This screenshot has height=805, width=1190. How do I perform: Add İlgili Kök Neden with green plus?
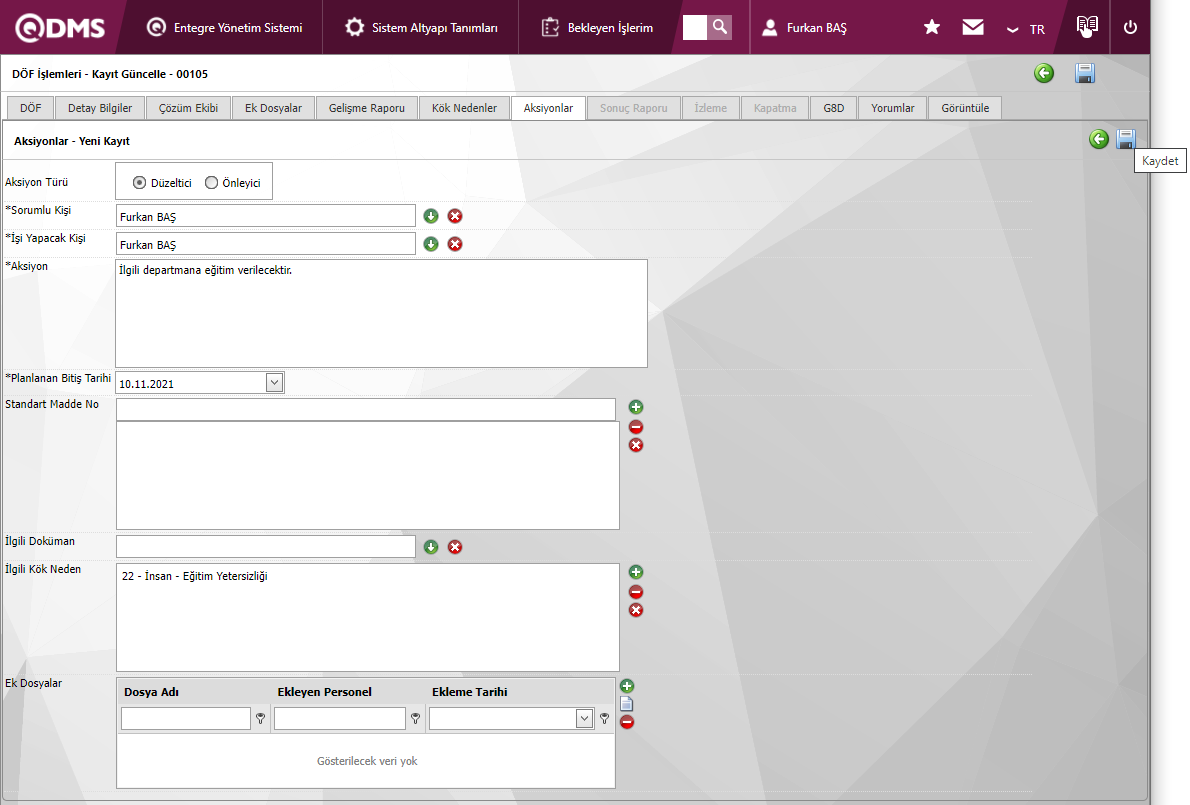tap(636, 572)
